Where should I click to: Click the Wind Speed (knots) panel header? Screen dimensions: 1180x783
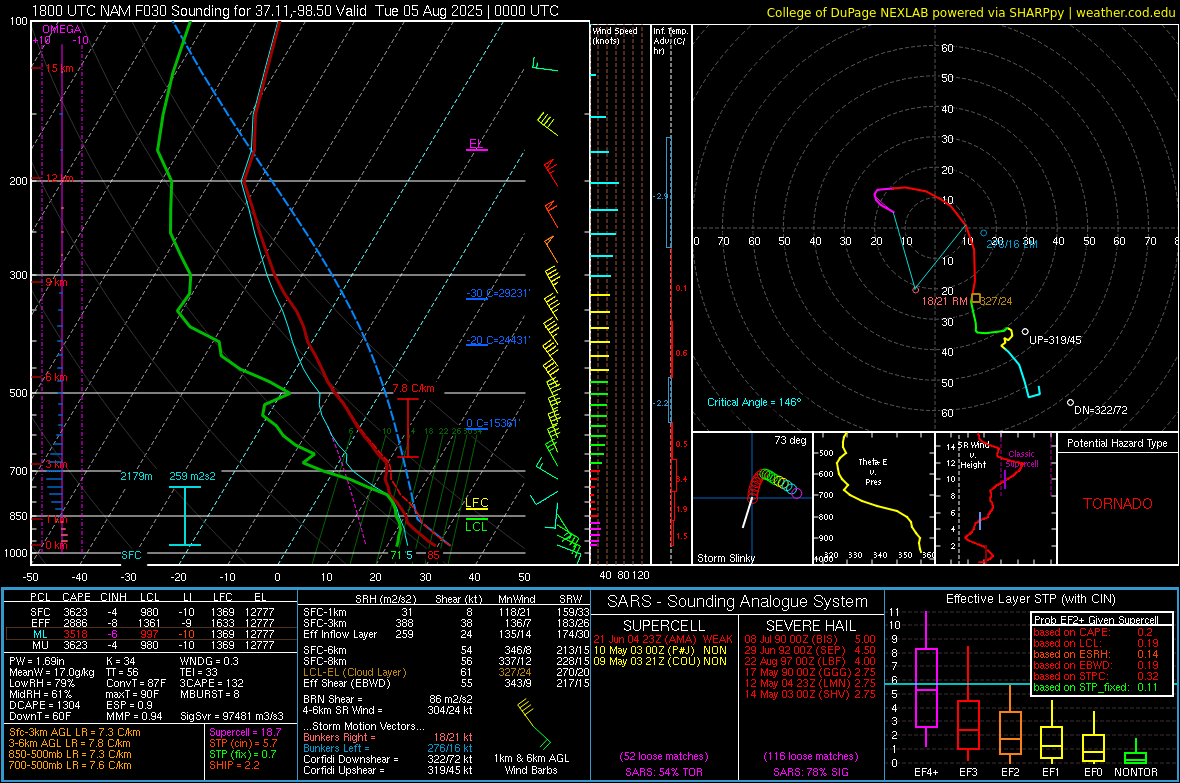tap(615, 35)
